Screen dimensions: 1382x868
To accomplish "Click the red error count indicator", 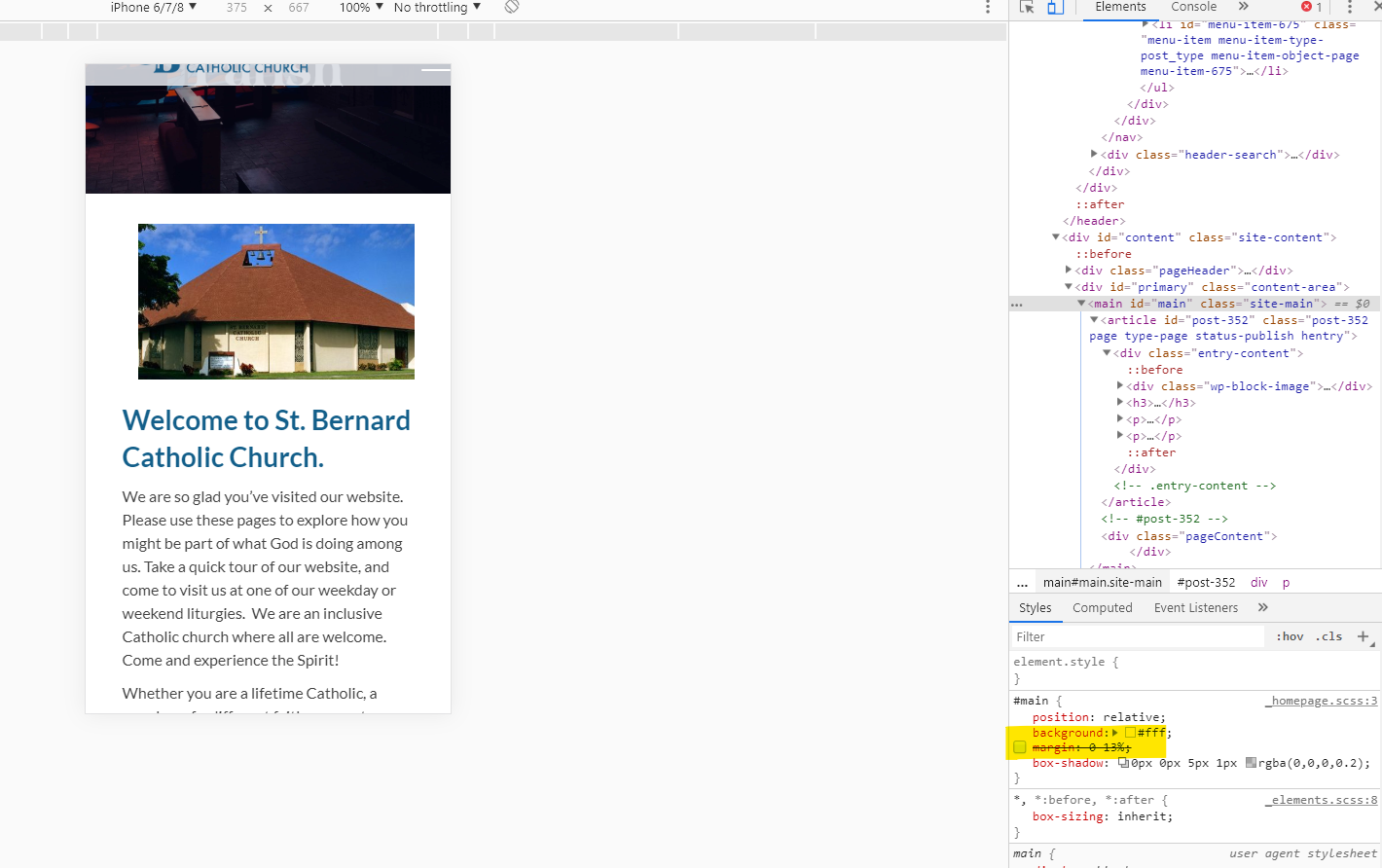I will tap(1312, 7).
